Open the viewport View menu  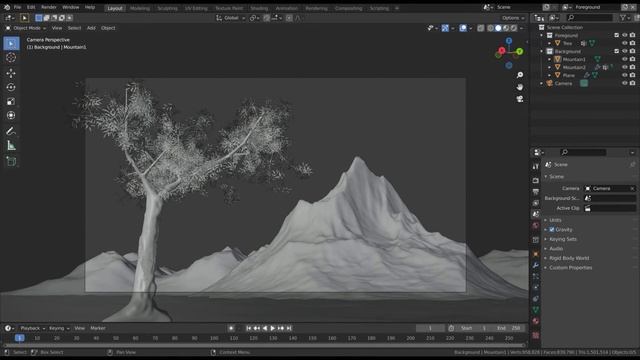click(57, 28)
